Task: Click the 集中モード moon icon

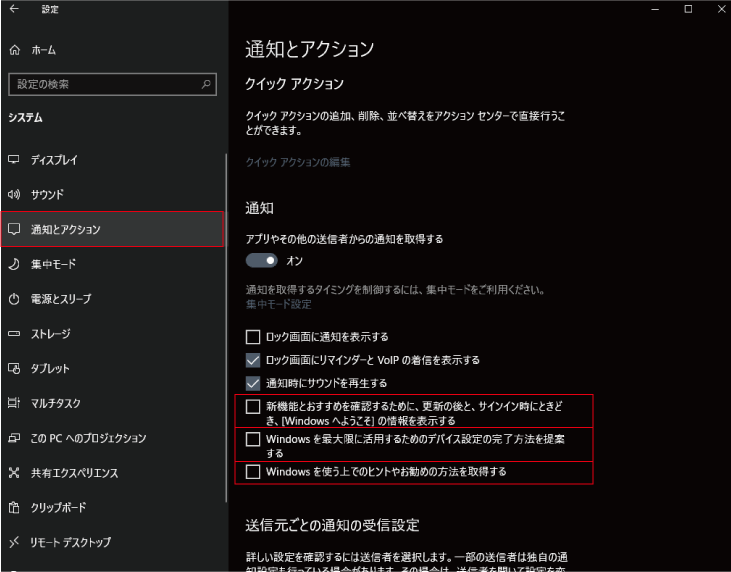Action: pyautogui.click(x=14, y=264)
